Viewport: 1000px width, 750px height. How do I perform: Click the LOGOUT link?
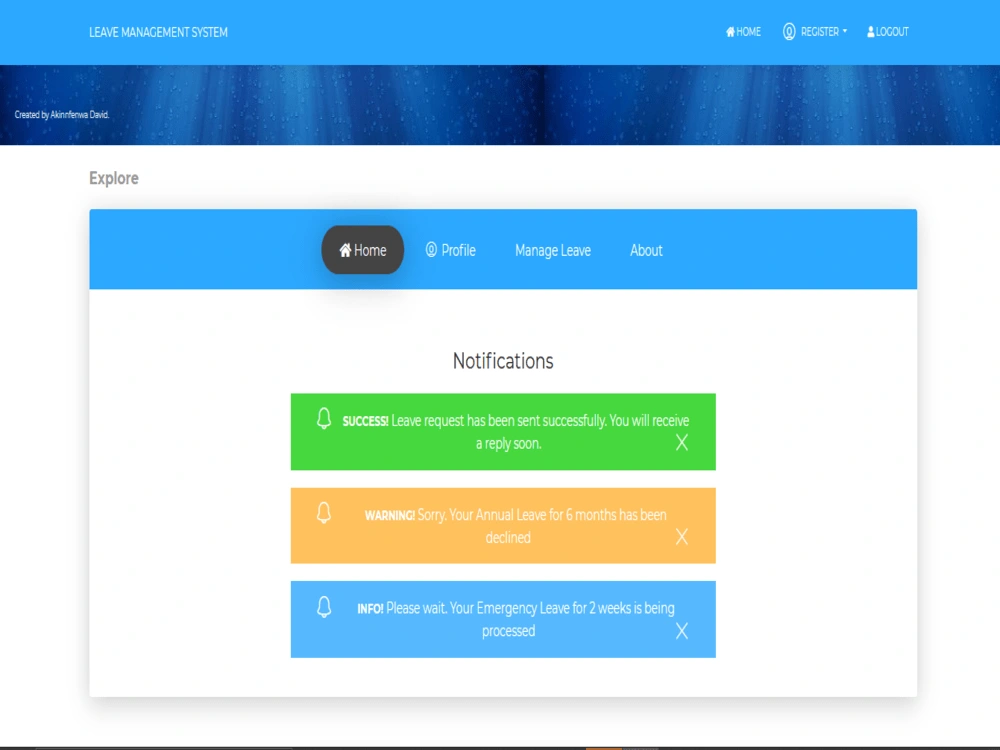pos(887,31)
